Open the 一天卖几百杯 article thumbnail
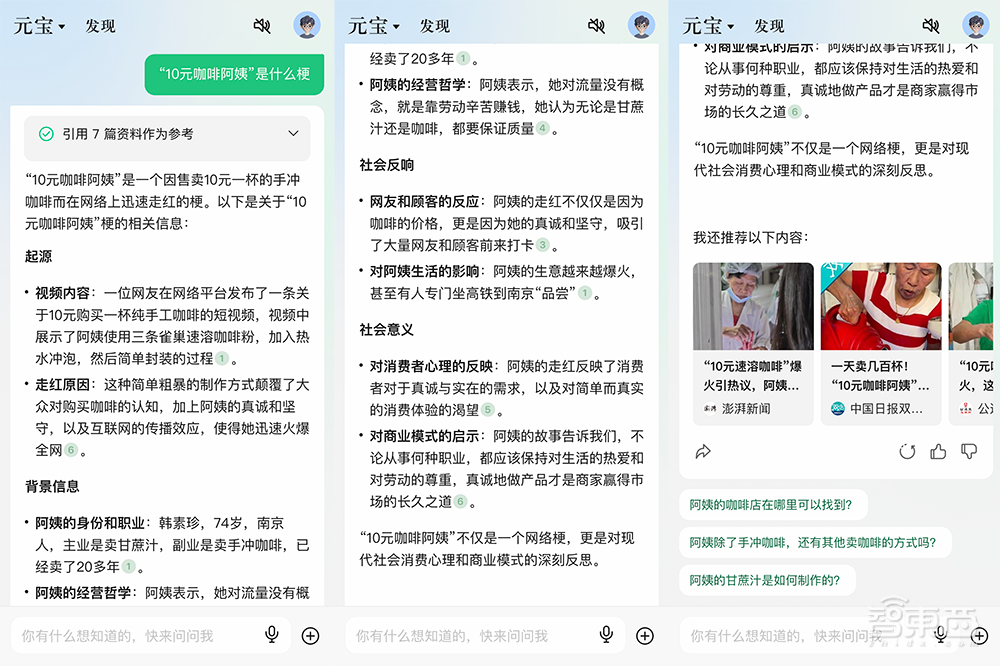Viewport: 1000px width, 666px height. coord(881,306)
